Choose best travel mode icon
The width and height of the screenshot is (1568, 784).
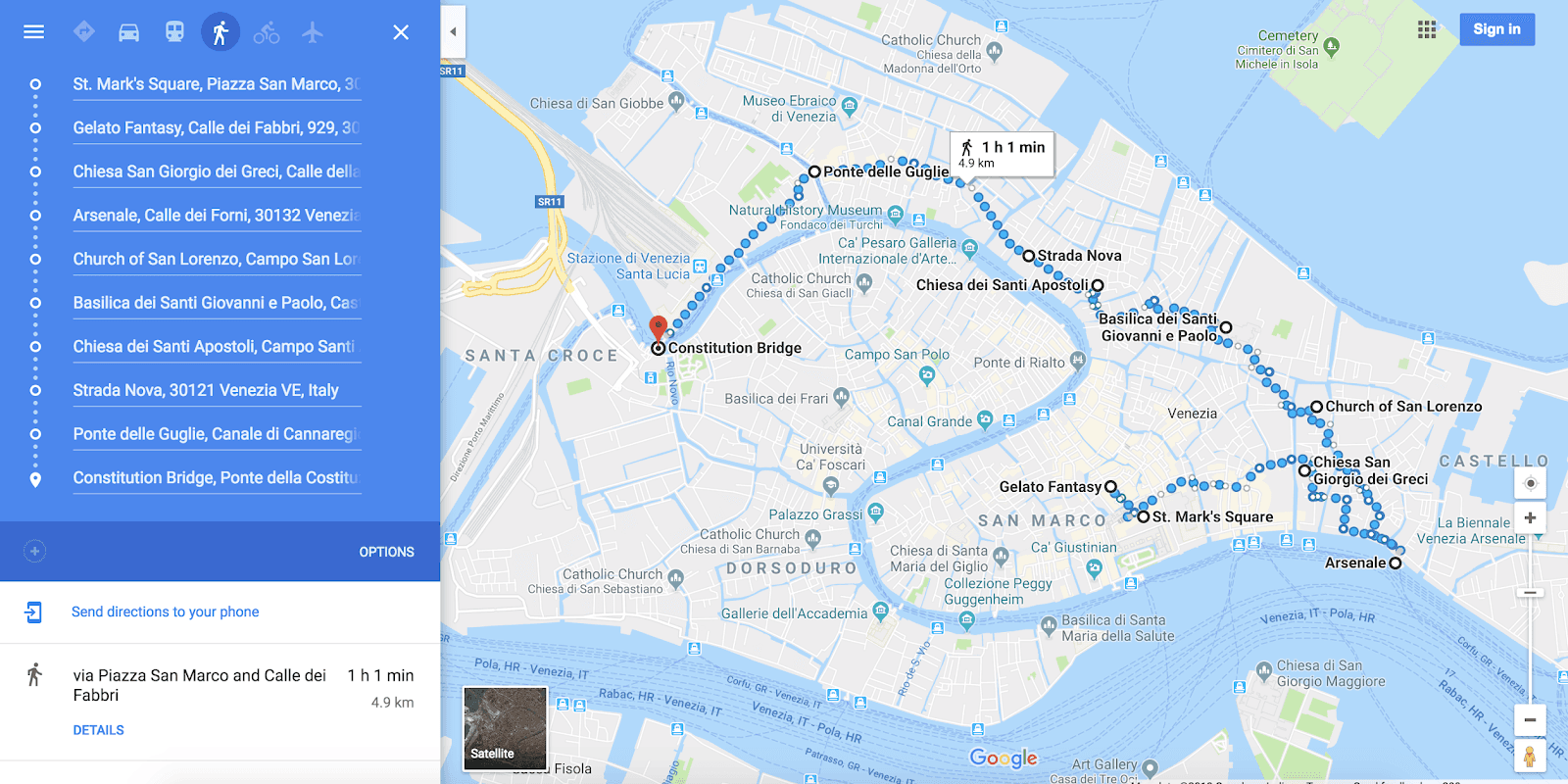click(x=84, y=32)
